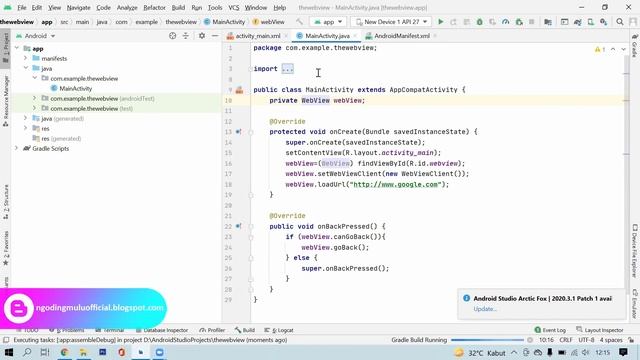This screenshot has height=360, width=640.
Task: Open the Refactor menu
Action: [154, 7]
